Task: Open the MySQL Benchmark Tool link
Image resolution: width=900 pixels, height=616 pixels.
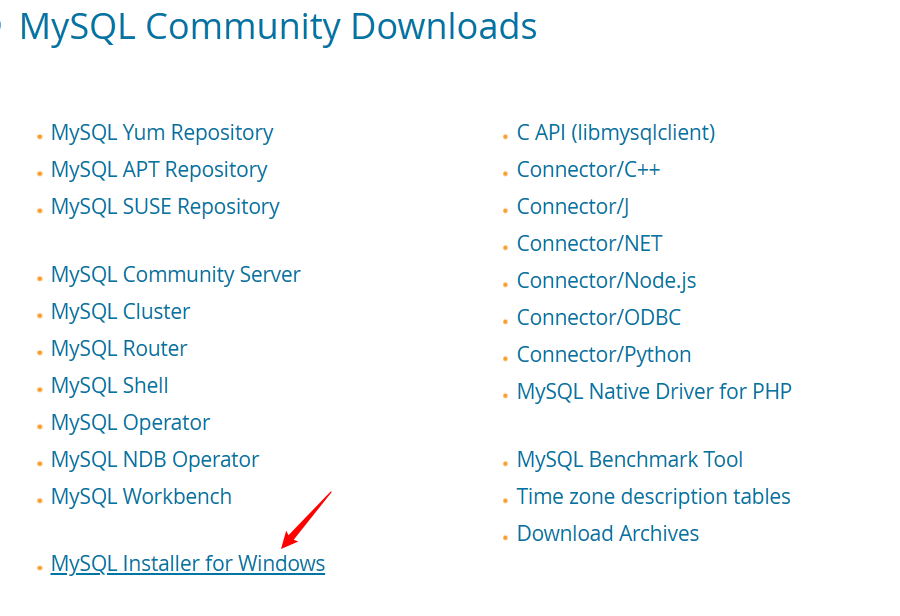Action: click(x=630, y=460)
